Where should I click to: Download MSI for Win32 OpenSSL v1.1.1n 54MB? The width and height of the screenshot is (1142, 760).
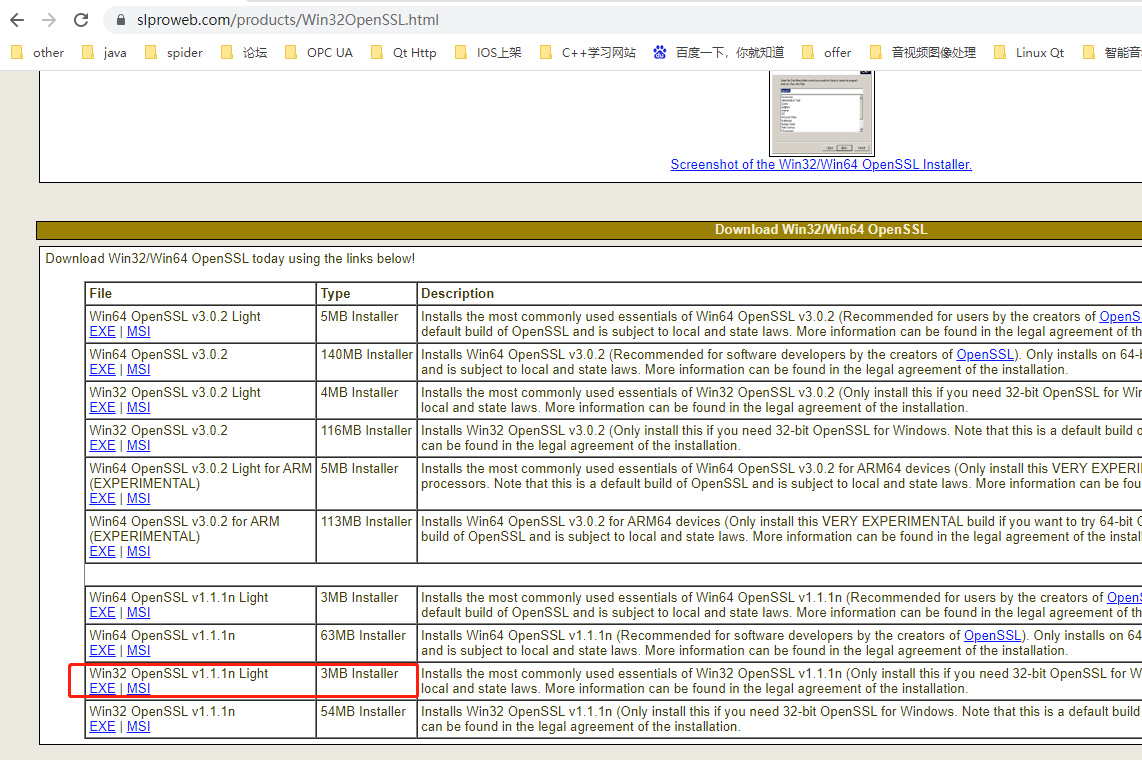pyautogui.click(x=138, y=727)
